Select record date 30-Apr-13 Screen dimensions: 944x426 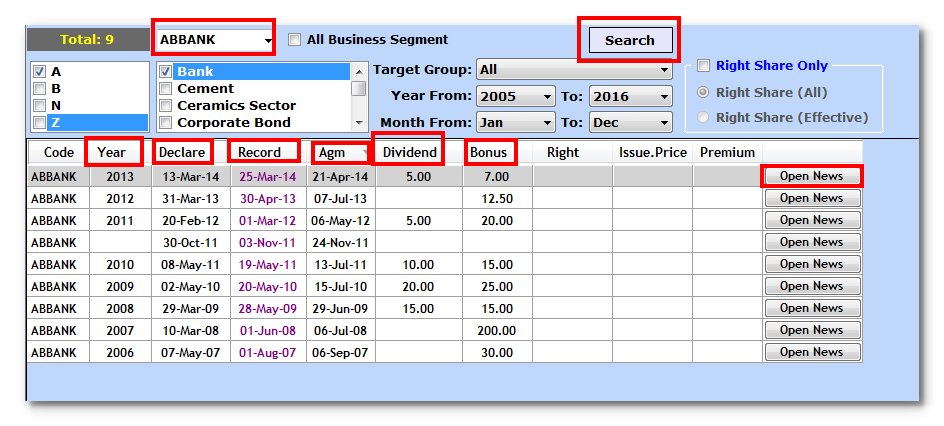(x=268, y=199)
